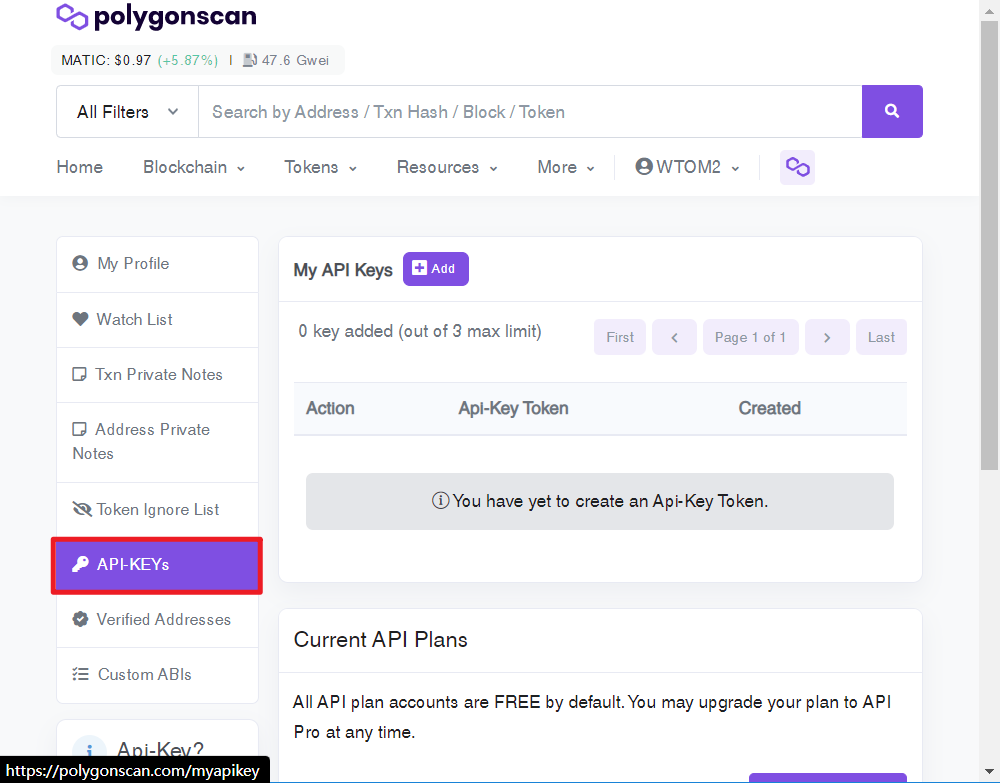Open Verified Addresses in sidebar
The width and height of the screenshot is (1000, 783).
tap(158, 620)
